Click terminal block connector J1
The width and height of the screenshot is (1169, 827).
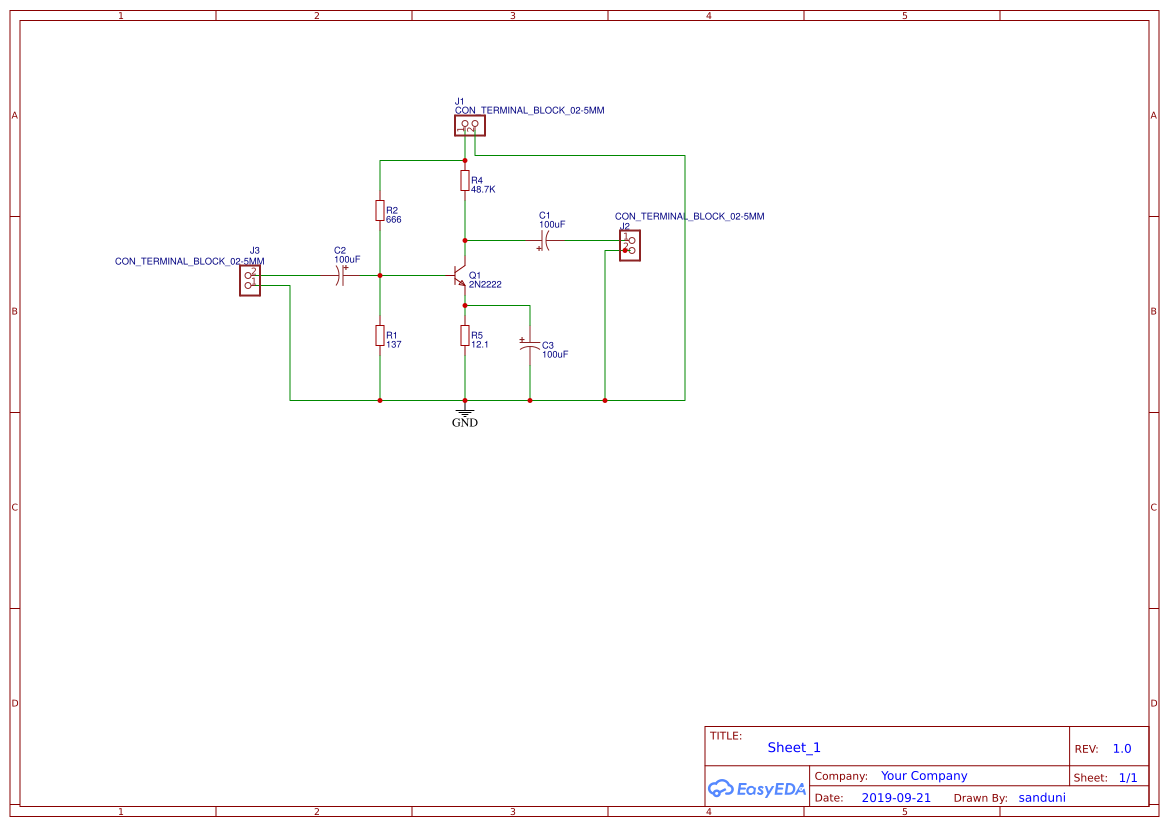click(x=467, y=125)
